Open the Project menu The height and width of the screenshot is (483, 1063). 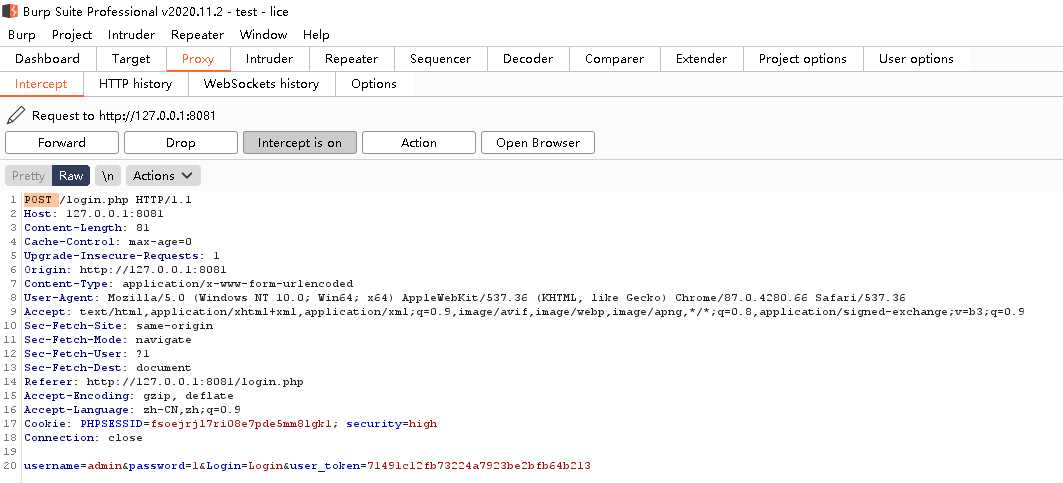tap(72, 35)
